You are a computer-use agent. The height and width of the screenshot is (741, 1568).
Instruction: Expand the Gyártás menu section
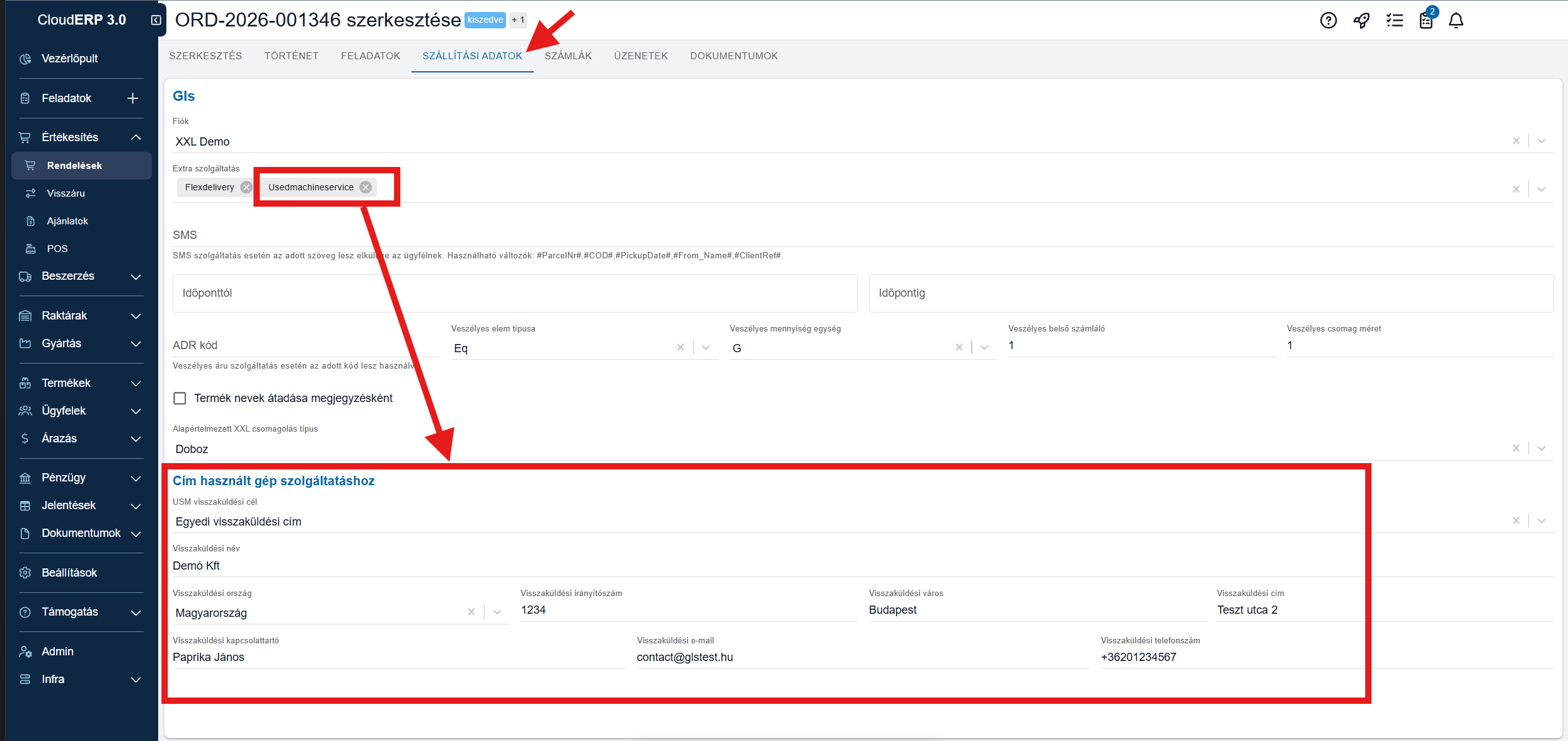pyautogui.click(x=135, y=343)
